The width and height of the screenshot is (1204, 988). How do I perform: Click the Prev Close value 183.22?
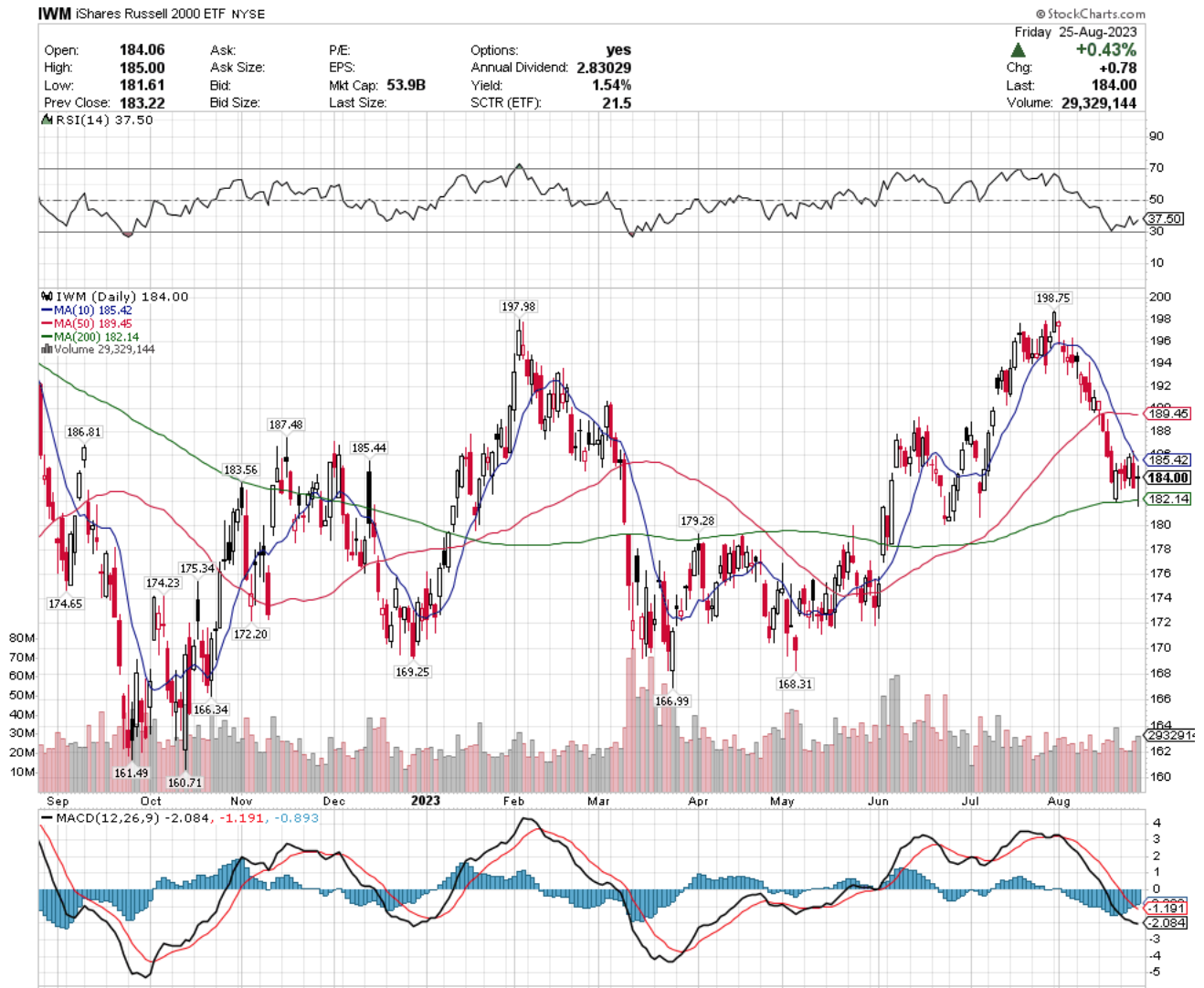143,102
